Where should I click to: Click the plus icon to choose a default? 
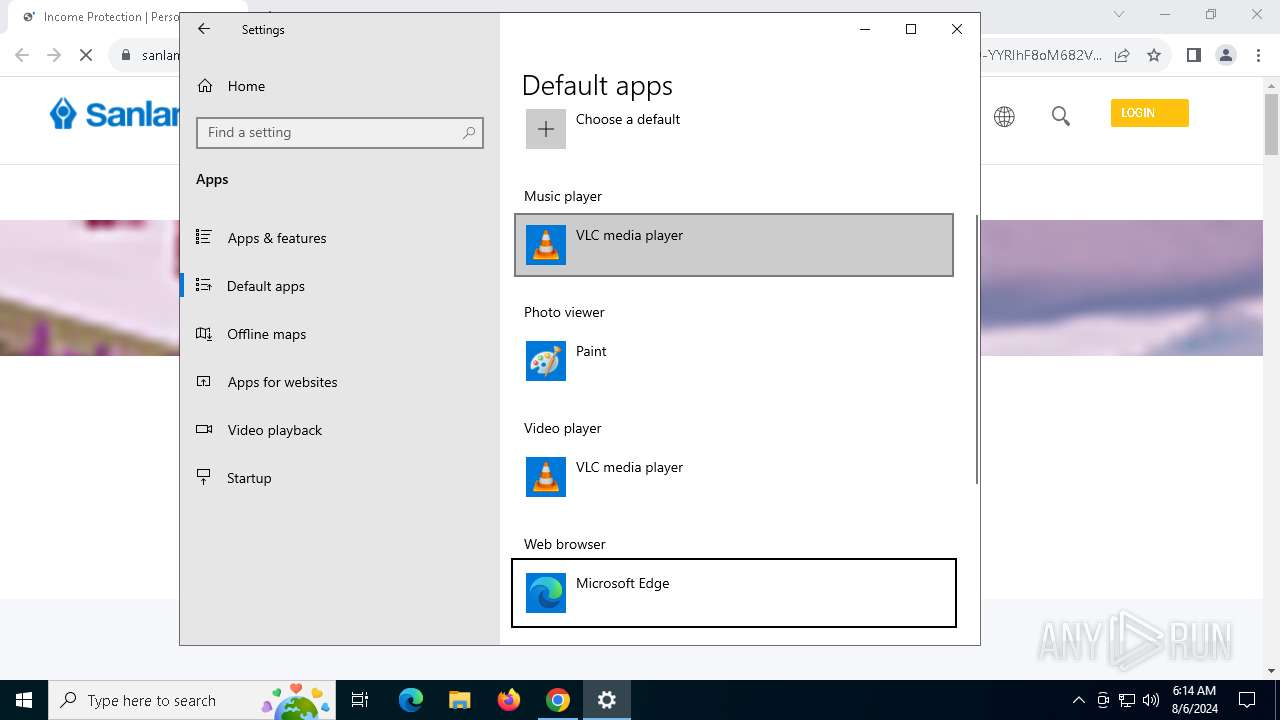pyautogui.click(x=546, y=129)
